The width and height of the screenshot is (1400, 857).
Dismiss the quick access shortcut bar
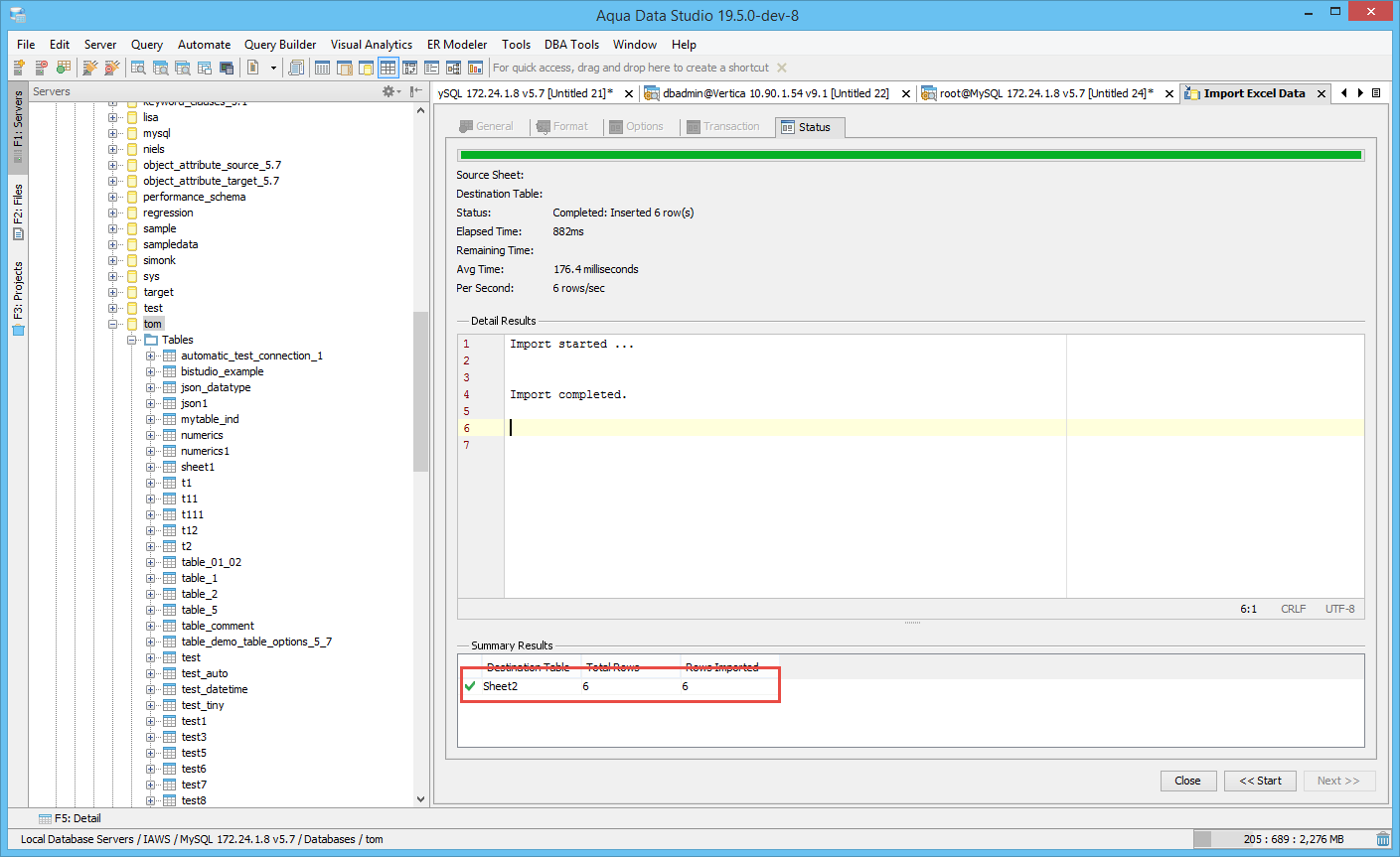pyautogui.click(x=782, y=68)
